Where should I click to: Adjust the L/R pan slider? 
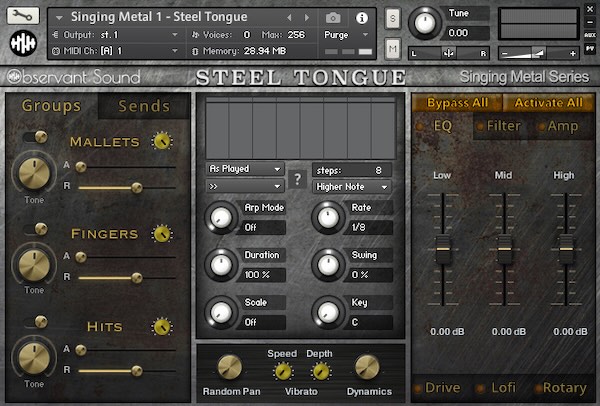(448, 54)
